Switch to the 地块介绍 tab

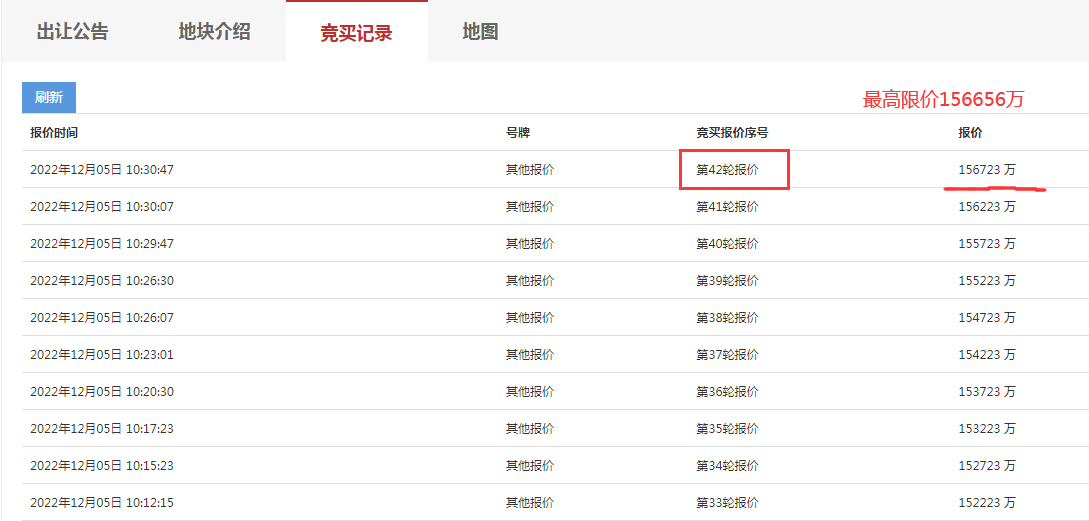point(214,32)
